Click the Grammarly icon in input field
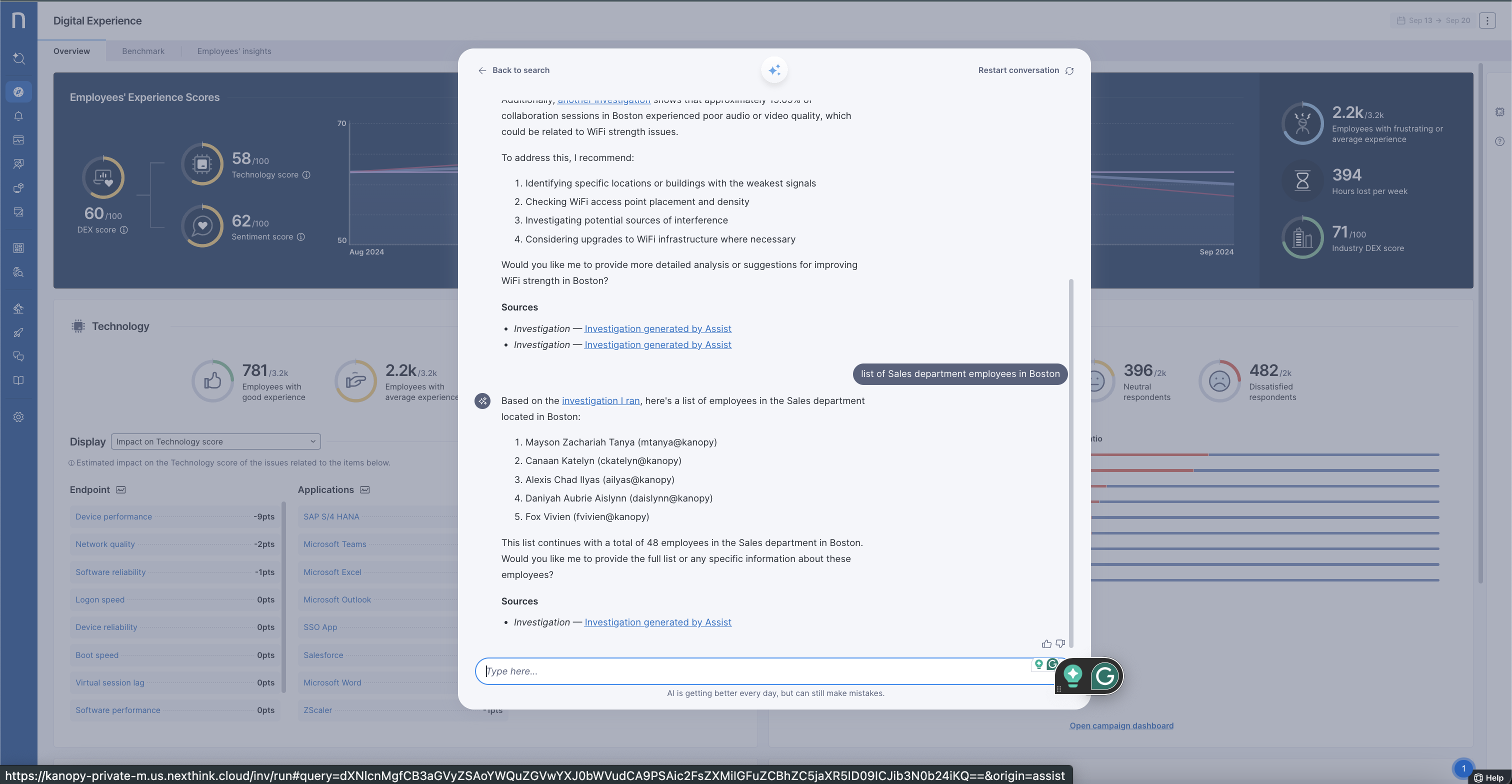 [x=1052, y=664]
